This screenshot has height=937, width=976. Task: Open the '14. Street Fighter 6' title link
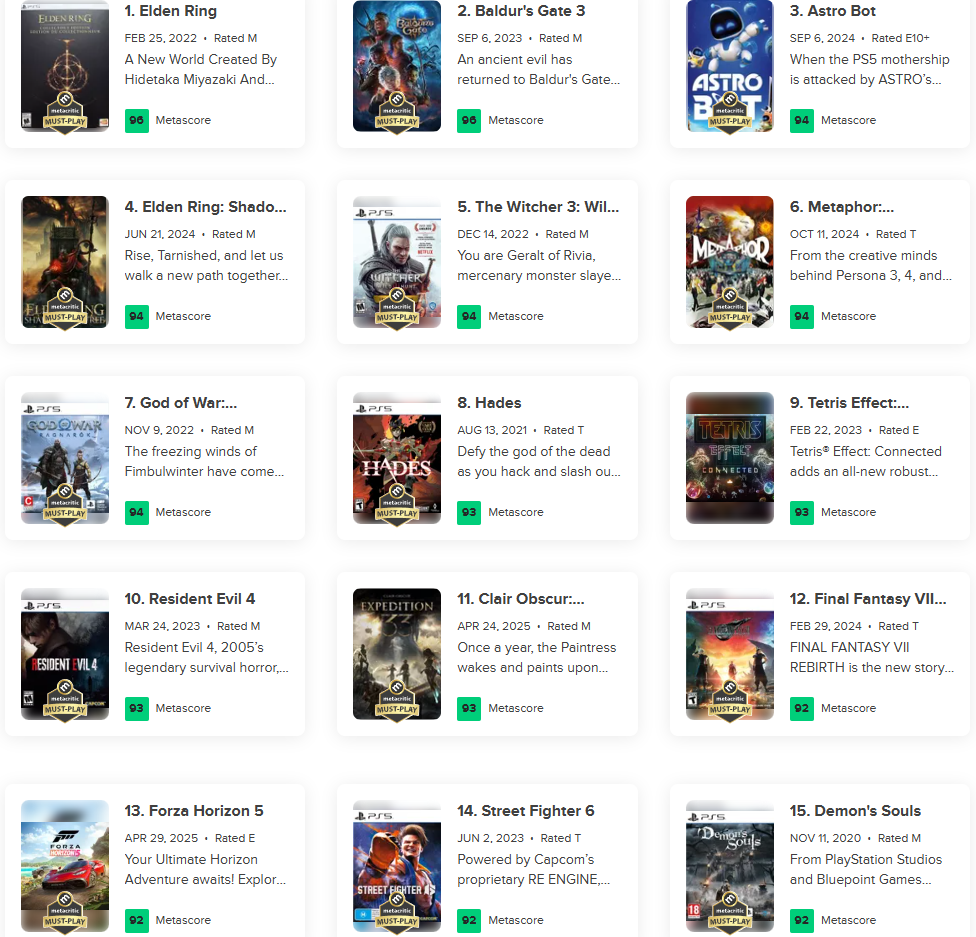526,811
